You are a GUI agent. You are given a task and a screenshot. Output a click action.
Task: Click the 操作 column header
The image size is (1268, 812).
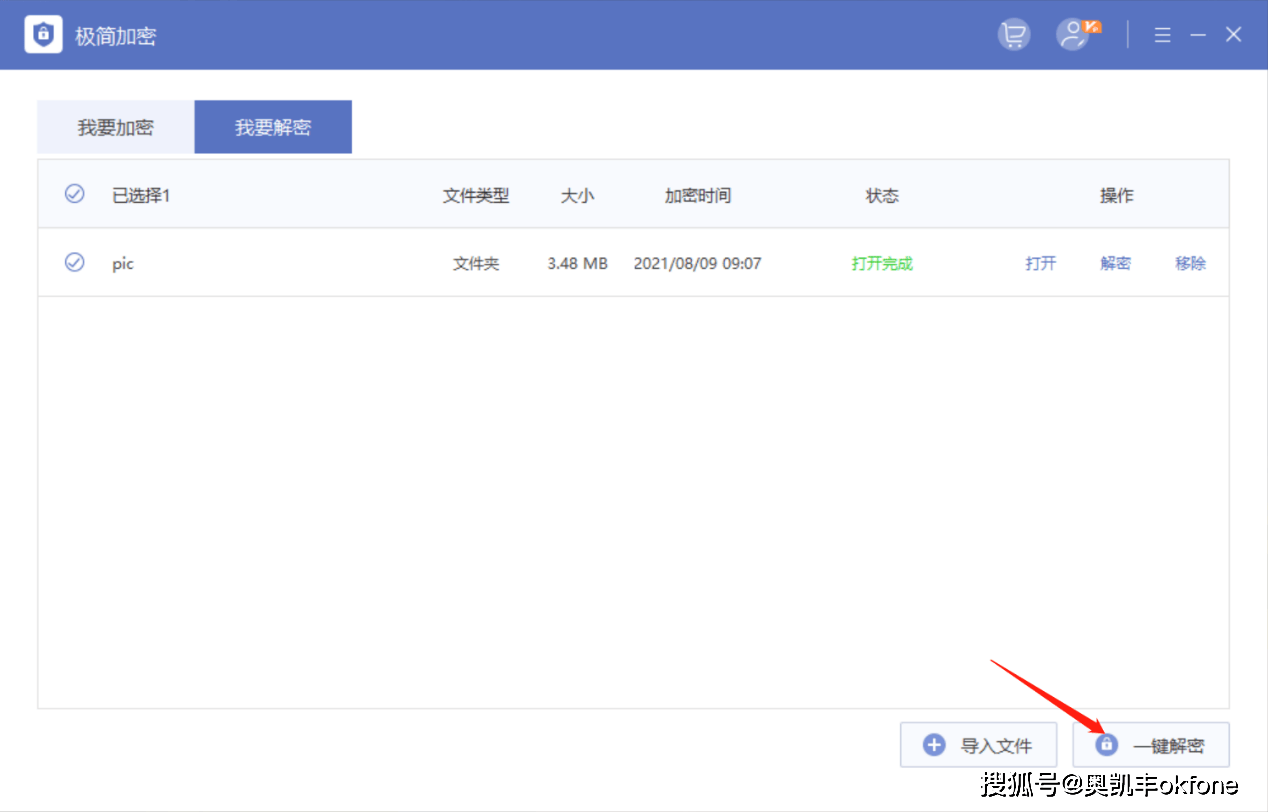pos(1117,195)
